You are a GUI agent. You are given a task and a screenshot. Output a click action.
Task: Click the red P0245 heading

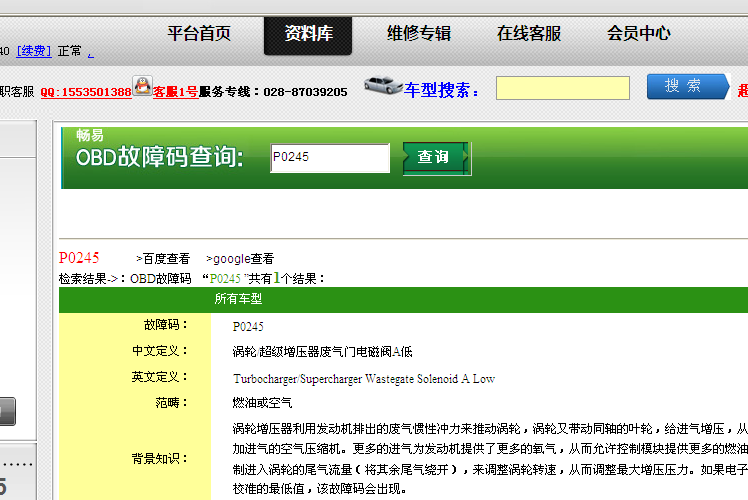(x=79, y=258)
